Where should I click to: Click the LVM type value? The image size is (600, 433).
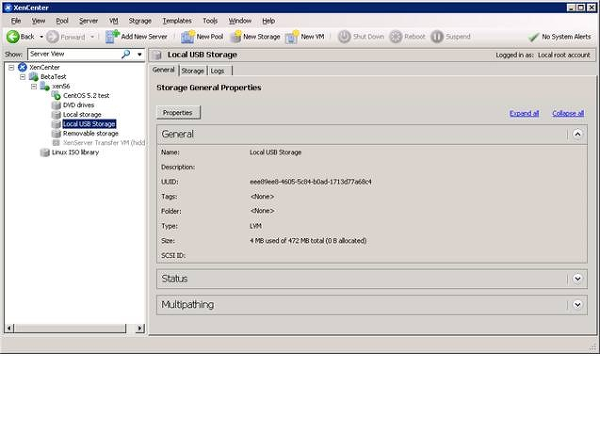256,226
